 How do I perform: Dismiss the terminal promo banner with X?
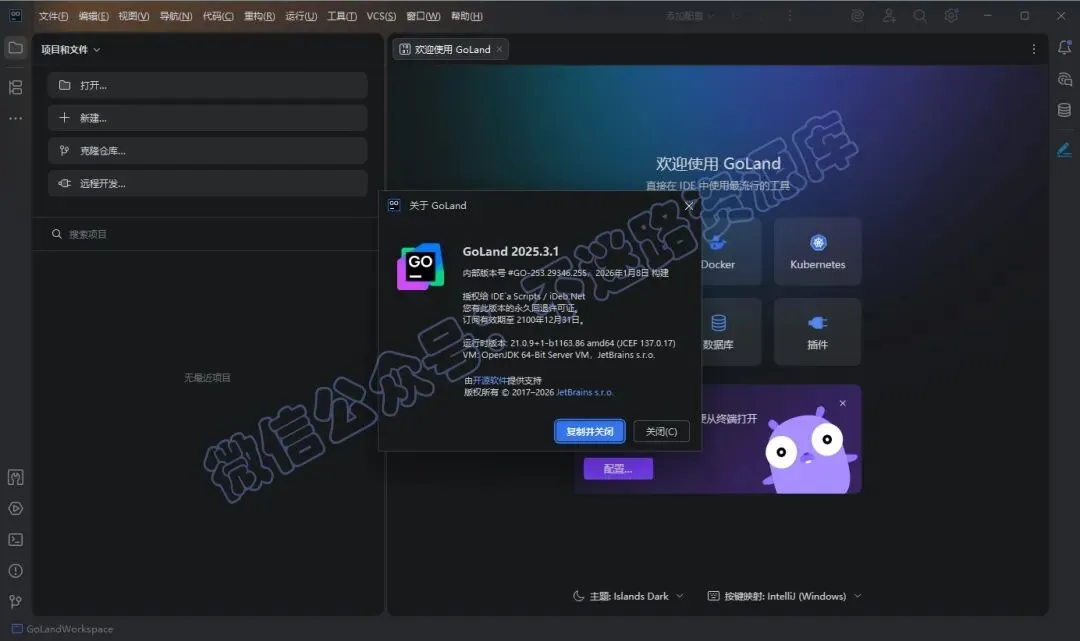[x=842, y=403]
